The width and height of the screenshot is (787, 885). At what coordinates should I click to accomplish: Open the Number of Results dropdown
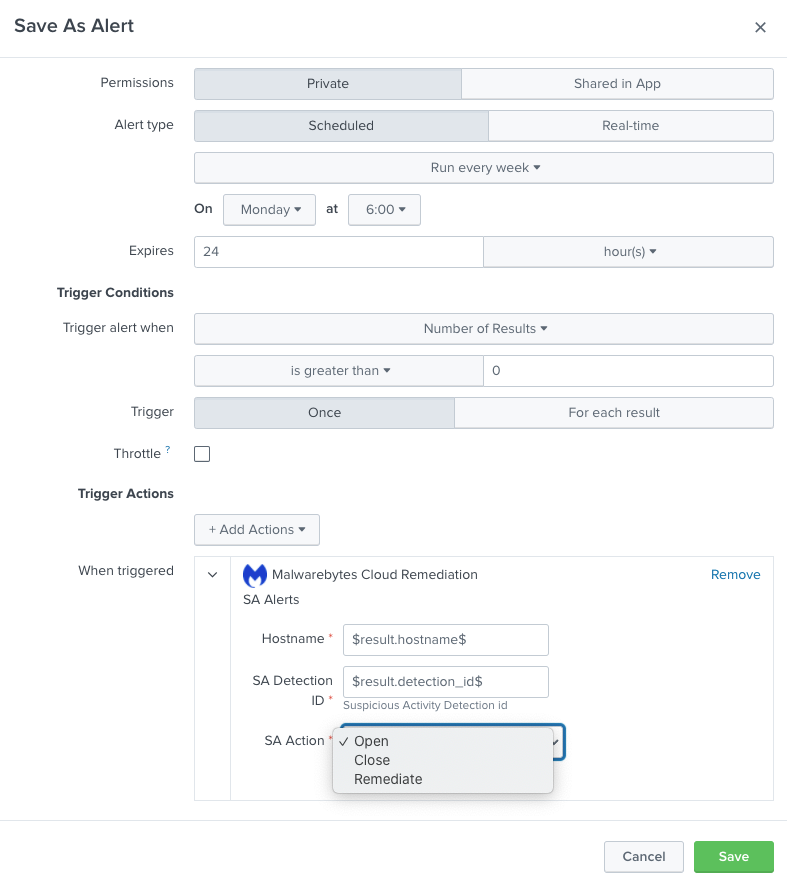coord(484,328)
